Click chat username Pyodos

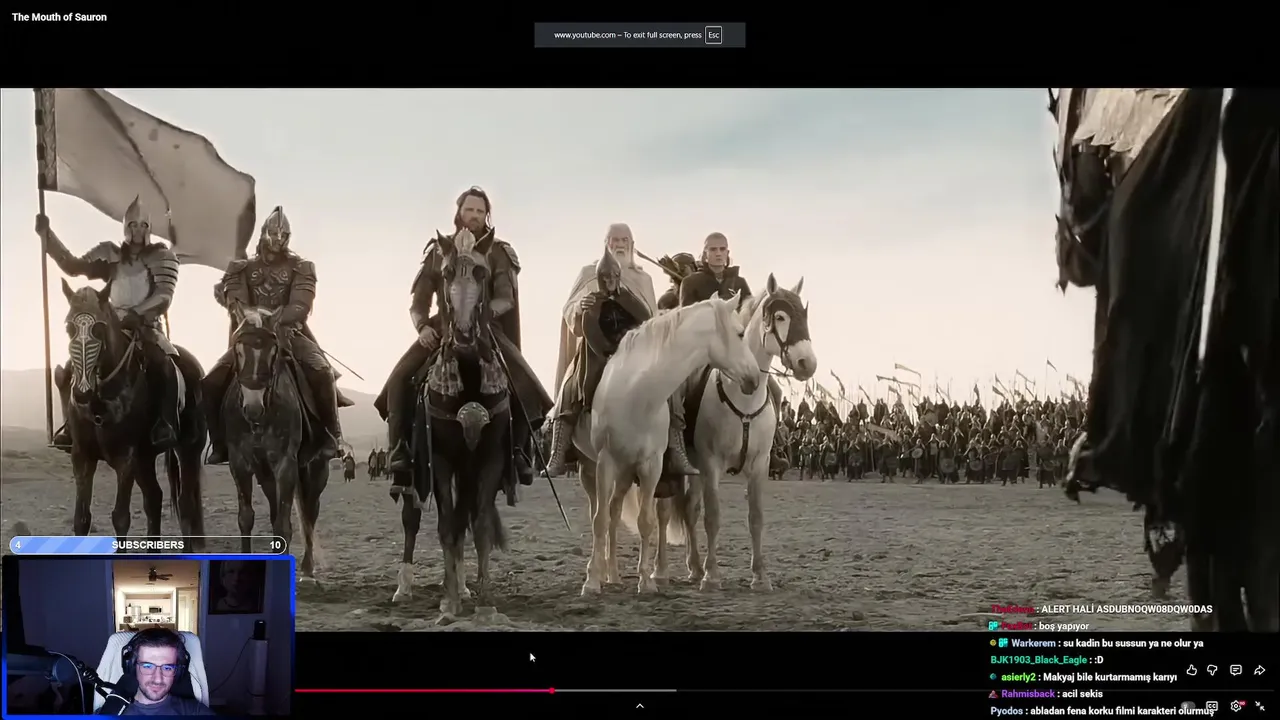click(x=1007, y=711)
